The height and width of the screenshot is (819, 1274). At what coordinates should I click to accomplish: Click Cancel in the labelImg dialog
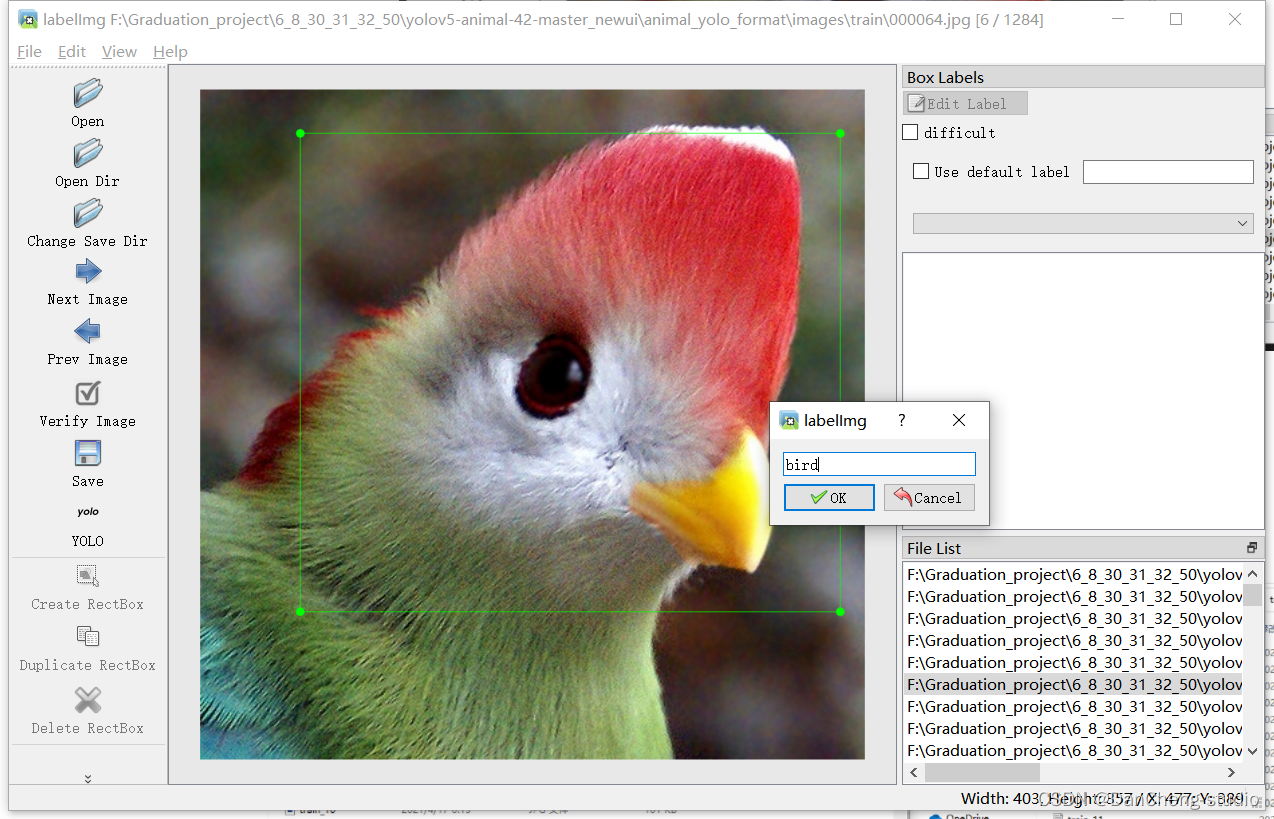(929, 498)
